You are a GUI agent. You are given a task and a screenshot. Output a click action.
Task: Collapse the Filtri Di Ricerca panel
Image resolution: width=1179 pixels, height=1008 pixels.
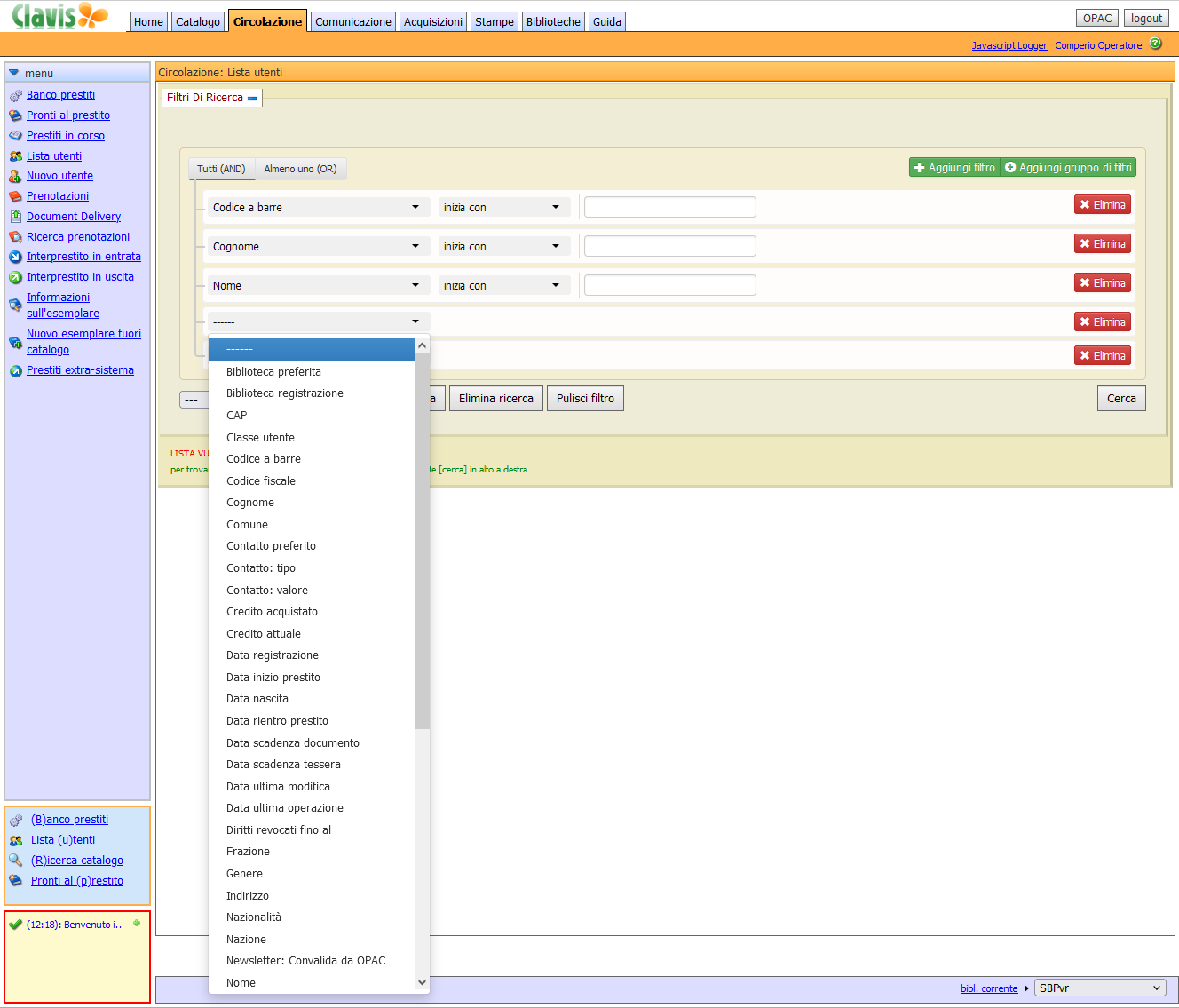click(252, 98)
